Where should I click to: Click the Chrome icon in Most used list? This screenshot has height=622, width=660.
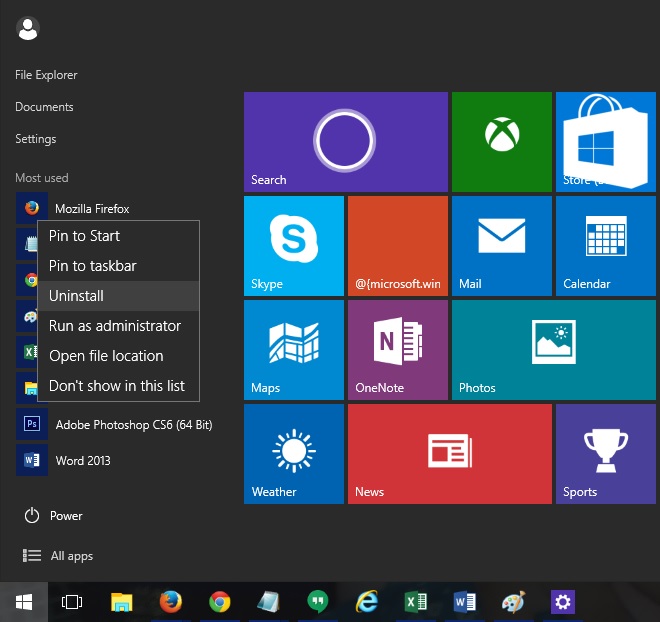[29, 279]
